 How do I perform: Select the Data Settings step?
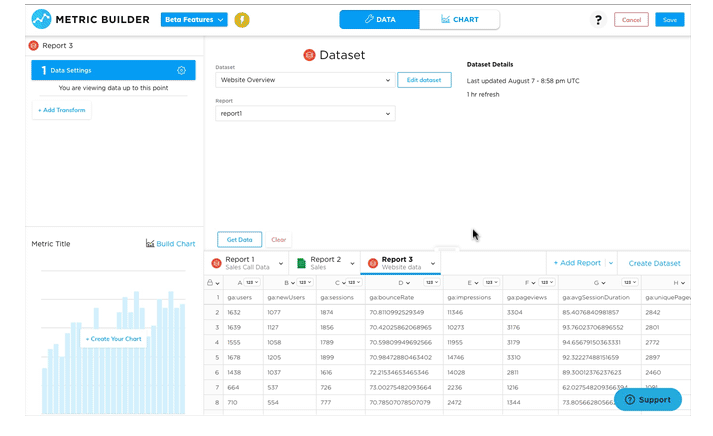tap(113, 70)
